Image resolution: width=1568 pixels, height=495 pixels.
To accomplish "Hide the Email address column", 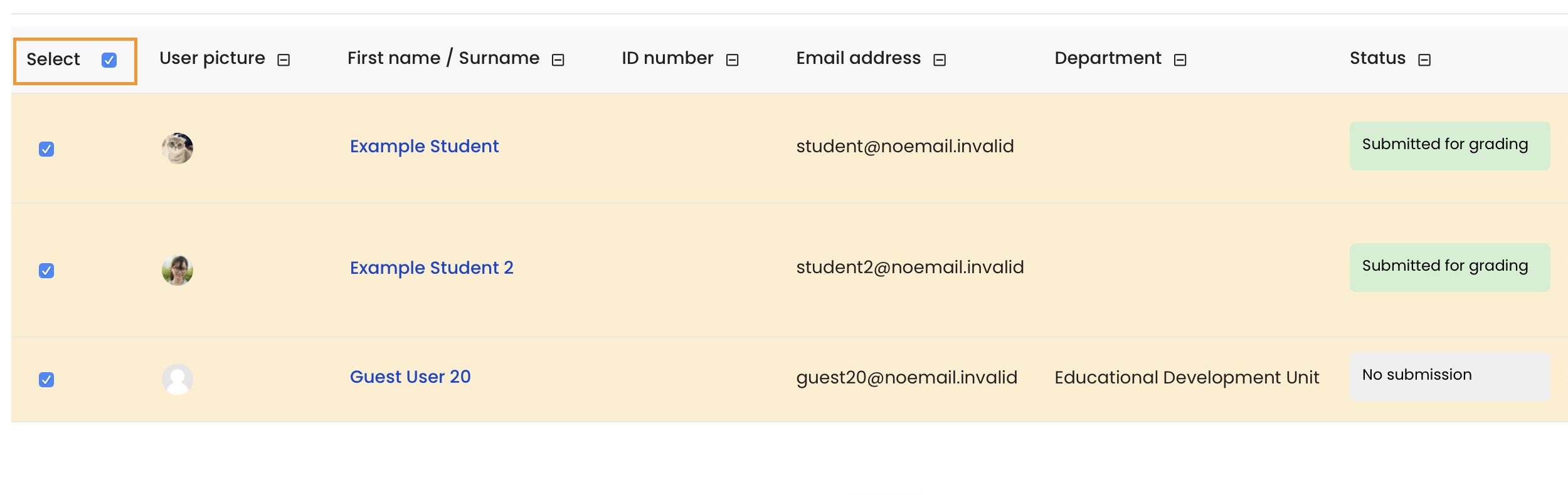I will click(x=940, y=60).
